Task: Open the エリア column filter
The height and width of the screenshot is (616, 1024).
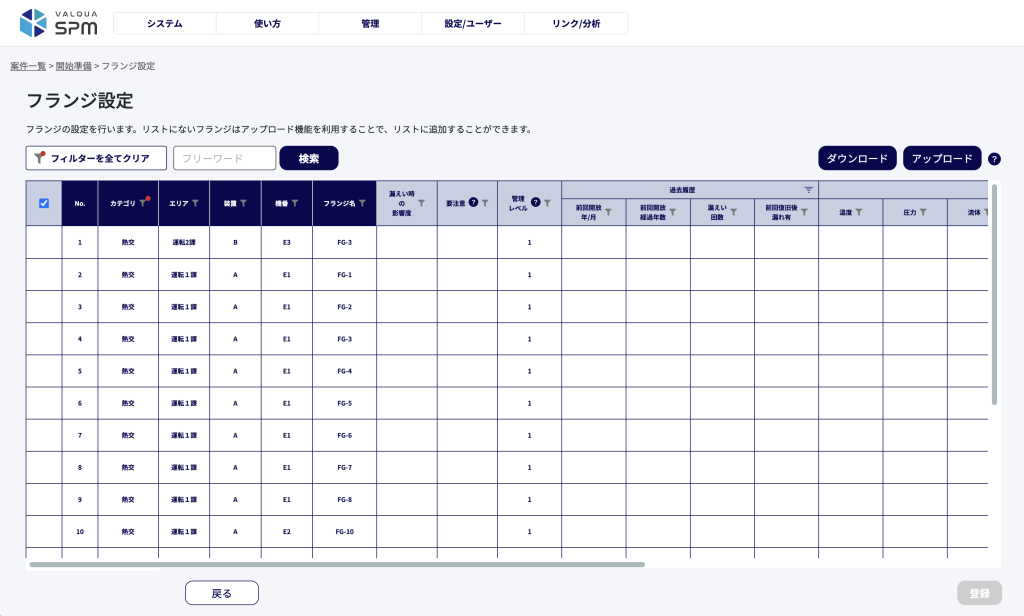Action: click(x=195, y=203)
